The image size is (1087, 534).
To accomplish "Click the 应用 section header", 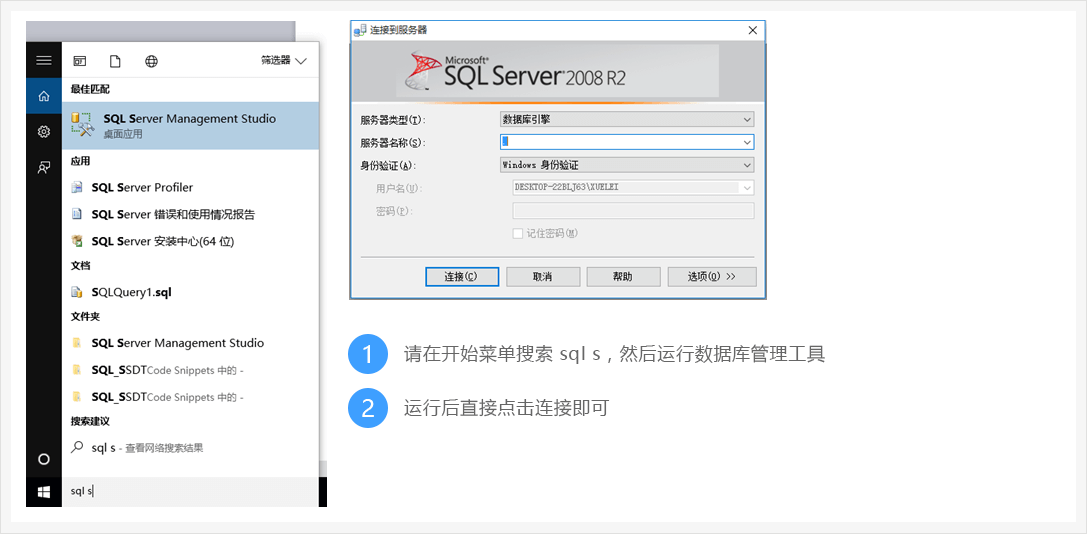I will point(80,161).
